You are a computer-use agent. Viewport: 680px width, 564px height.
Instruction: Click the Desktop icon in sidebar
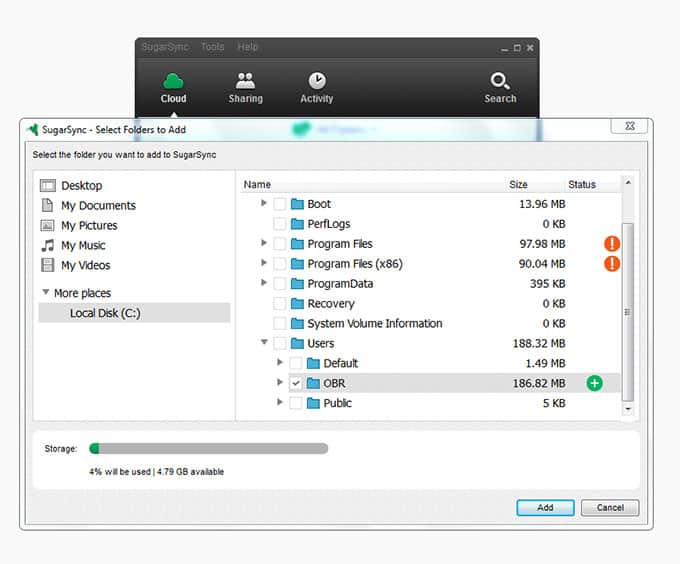pos(48,186)
